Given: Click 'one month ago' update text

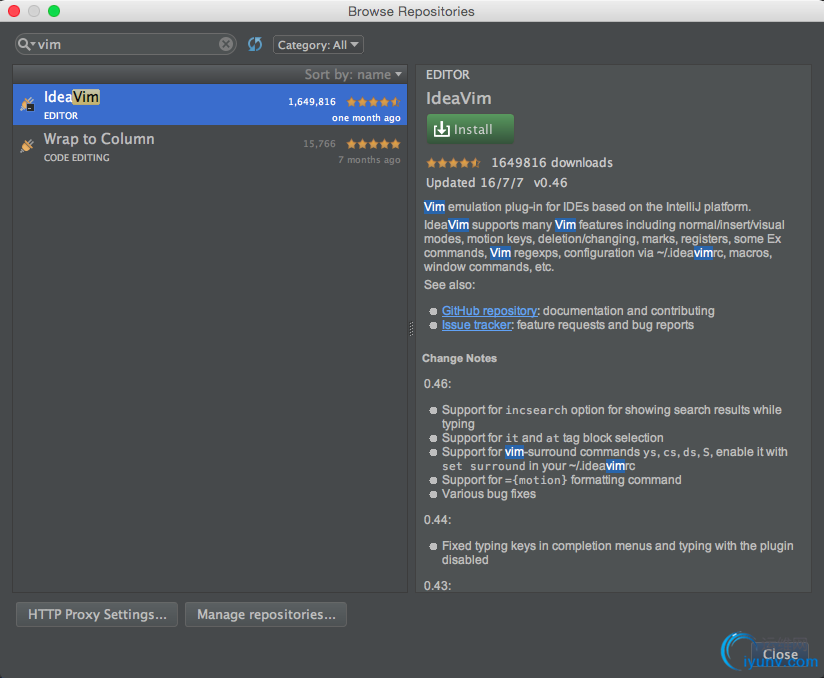Looking at the screenshot, I should 366,118.
